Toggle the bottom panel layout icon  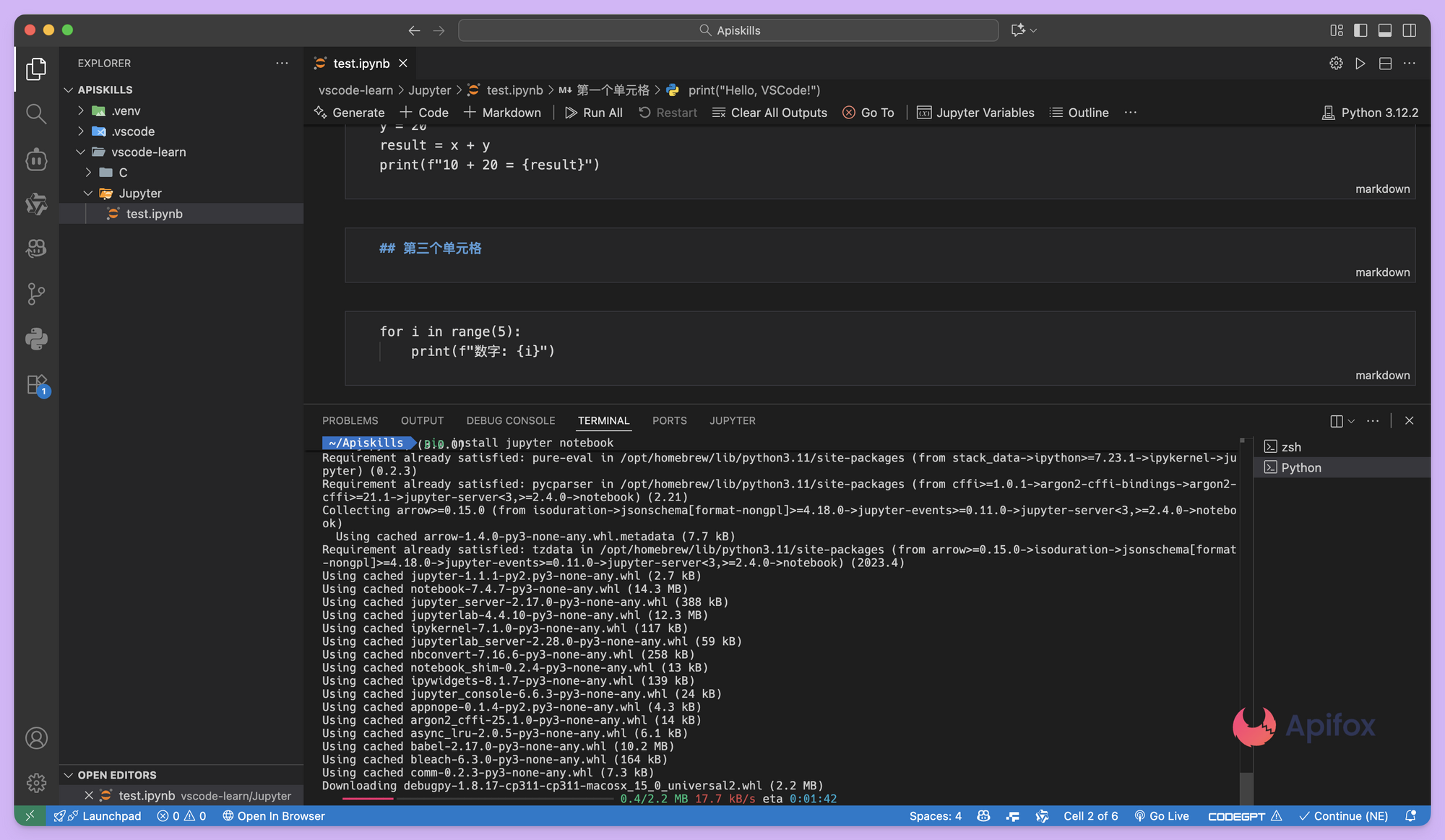[1385, 30]
